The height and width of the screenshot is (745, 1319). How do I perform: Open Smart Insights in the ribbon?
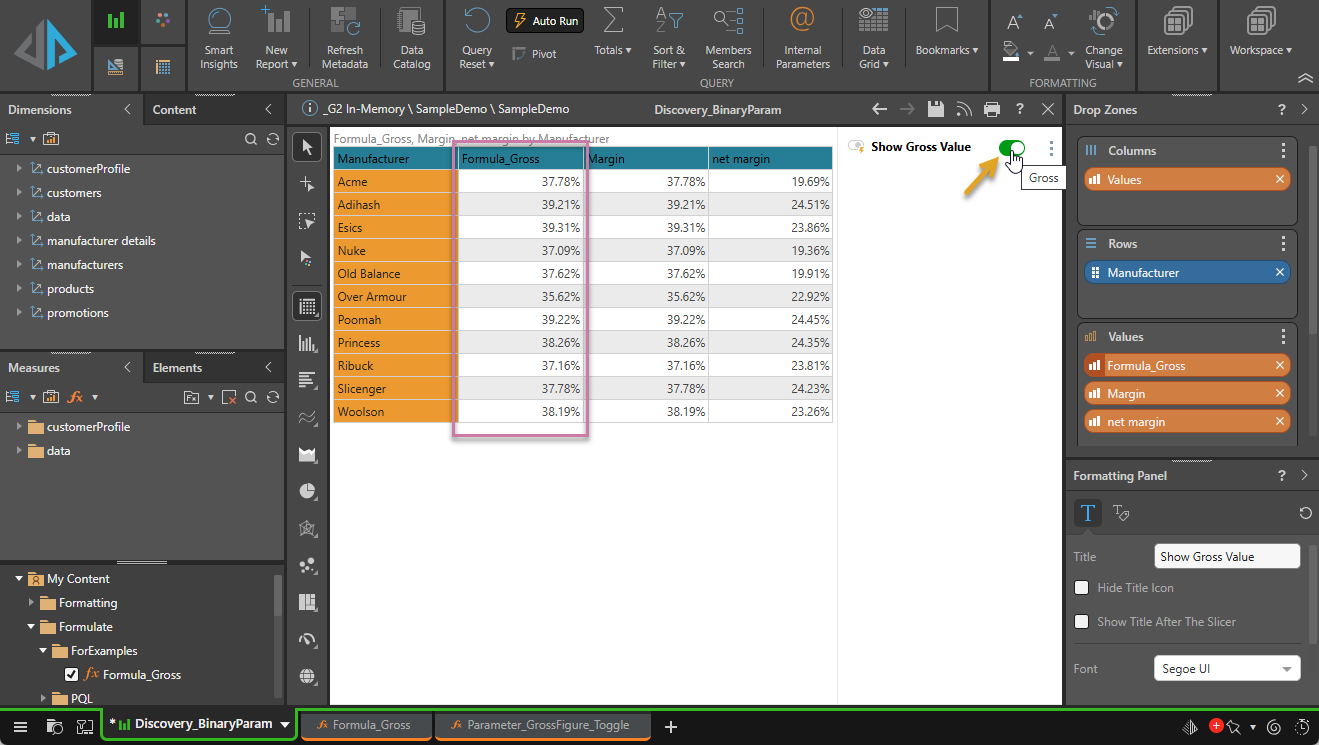tap(218, 38)
